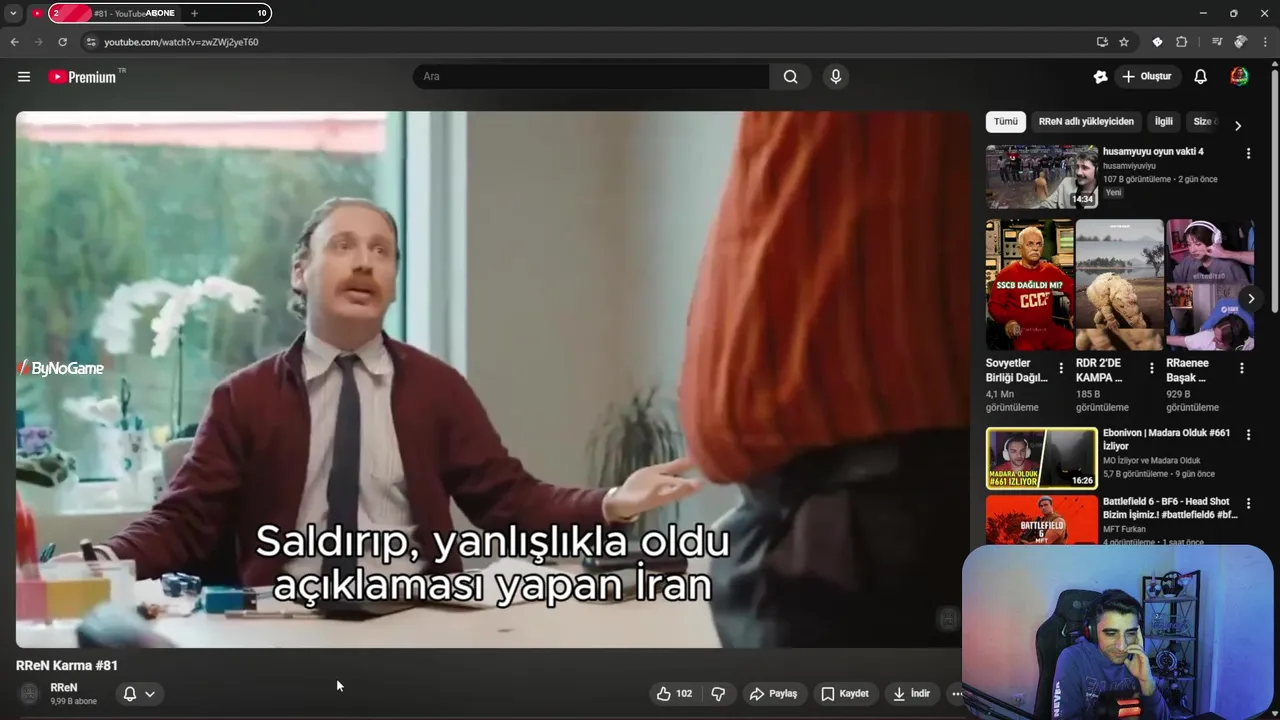The width and height of the screenshot is (1280, 720).
Task: Select the partially visible Size chip
Action: (x=1203, y=122)
